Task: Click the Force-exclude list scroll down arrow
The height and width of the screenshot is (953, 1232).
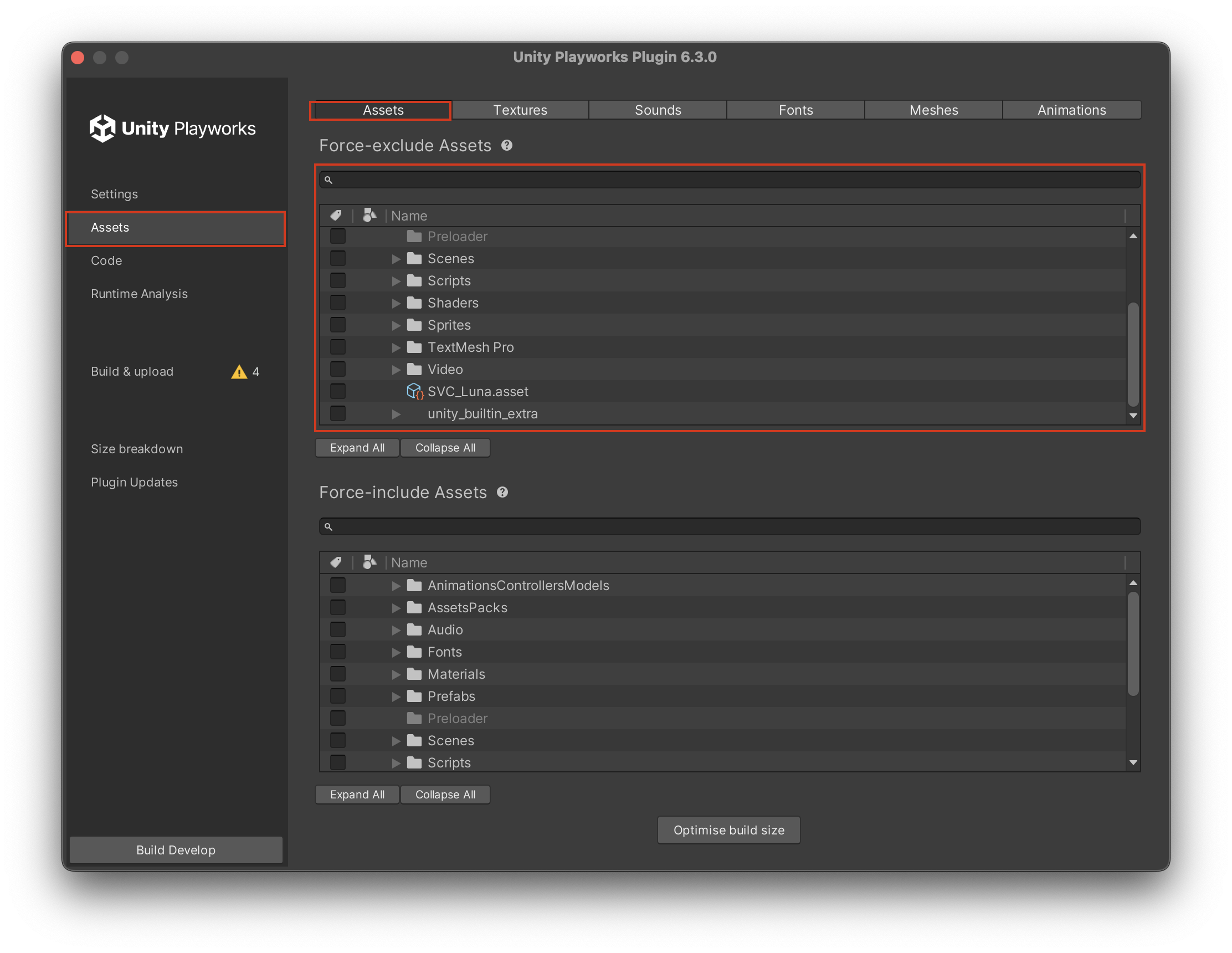Action: click(1133, 416)
